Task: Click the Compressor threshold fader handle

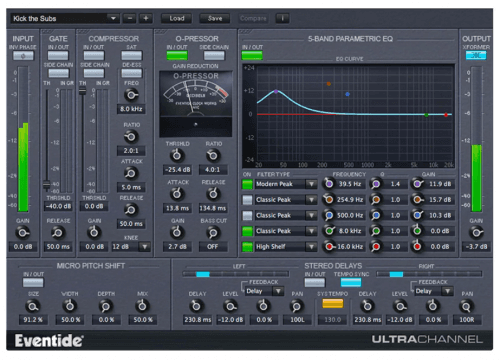Action: pos(82,90)
